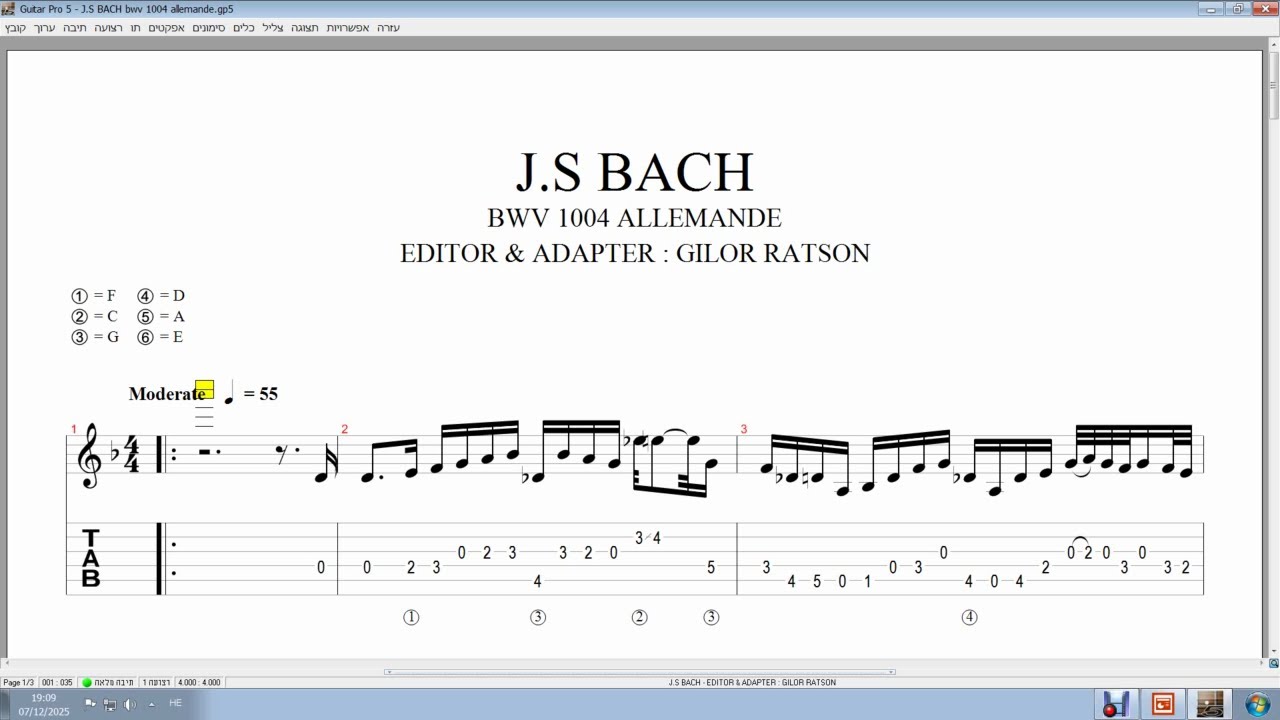Image resolution: width=1280 pixels, height=720 pixels.
Task: Click the BWV 1004 ALLEMANDE subtitle
Action: (634, 218)
